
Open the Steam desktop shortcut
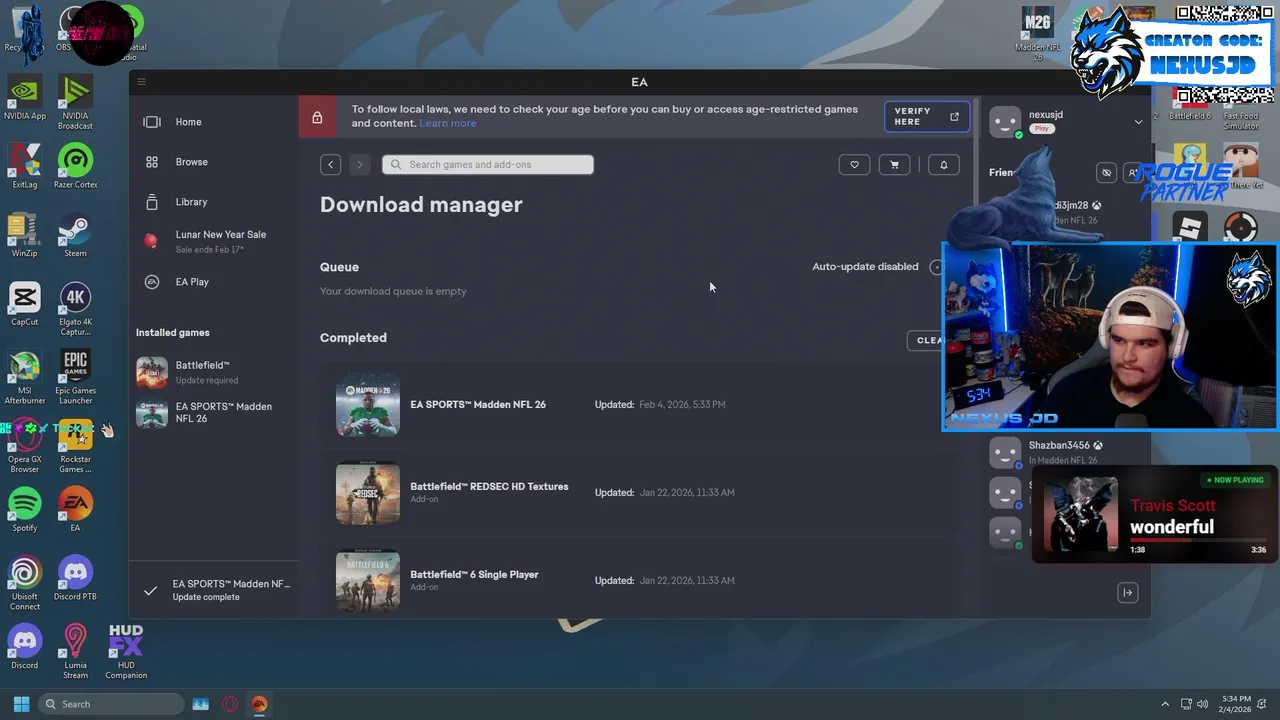coord(75,237)
